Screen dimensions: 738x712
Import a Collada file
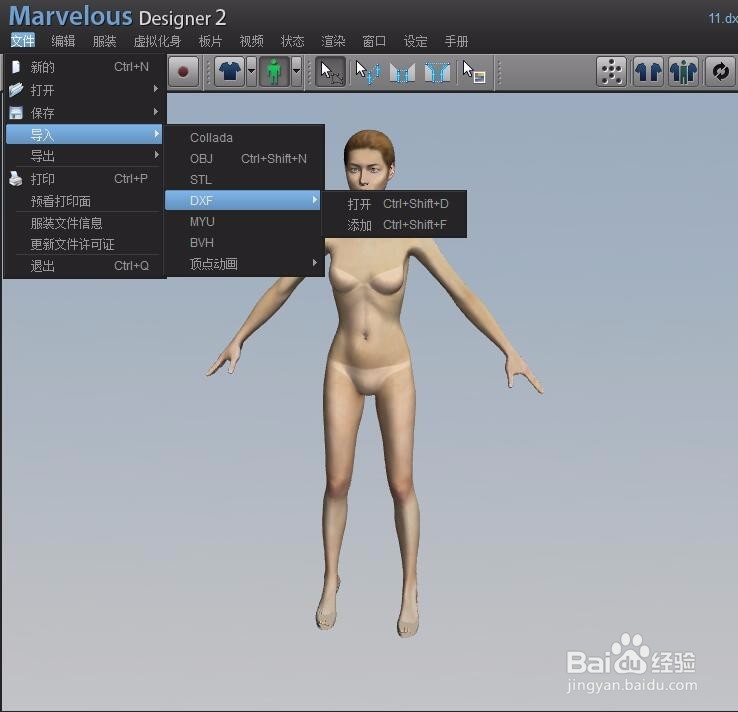[x=244, y=137]
